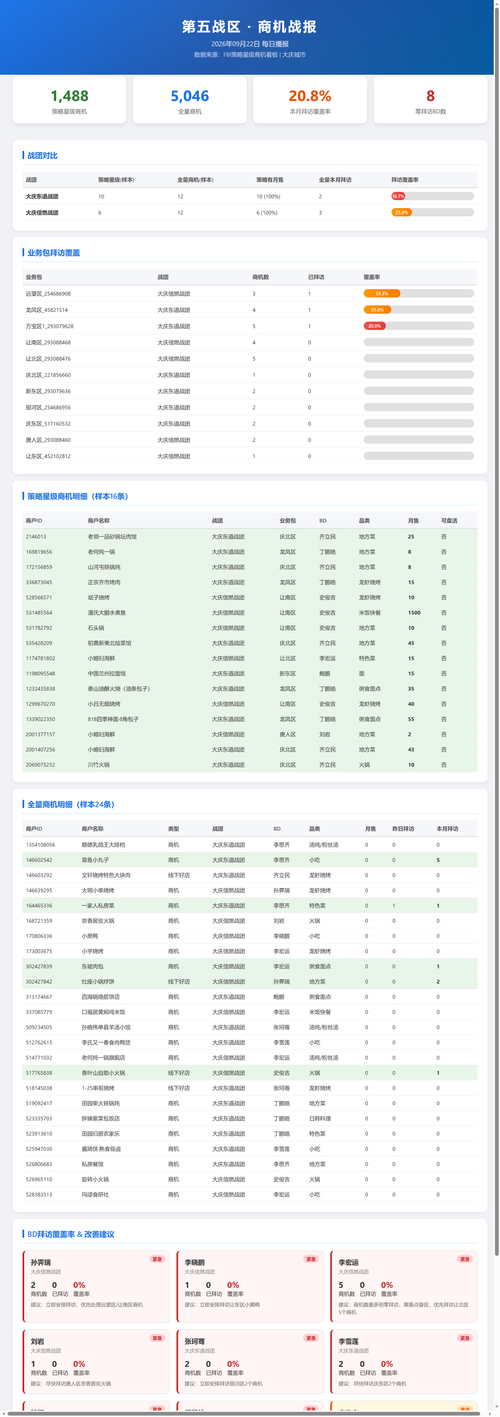Select the 庆东区_517160532 business package row

click(x=250, y=423)
